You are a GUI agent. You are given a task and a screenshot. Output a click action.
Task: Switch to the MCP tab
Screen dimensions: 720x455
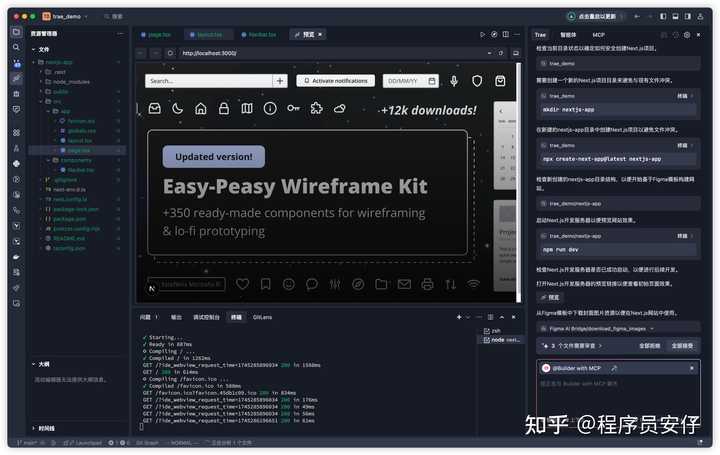click(599, 34)
